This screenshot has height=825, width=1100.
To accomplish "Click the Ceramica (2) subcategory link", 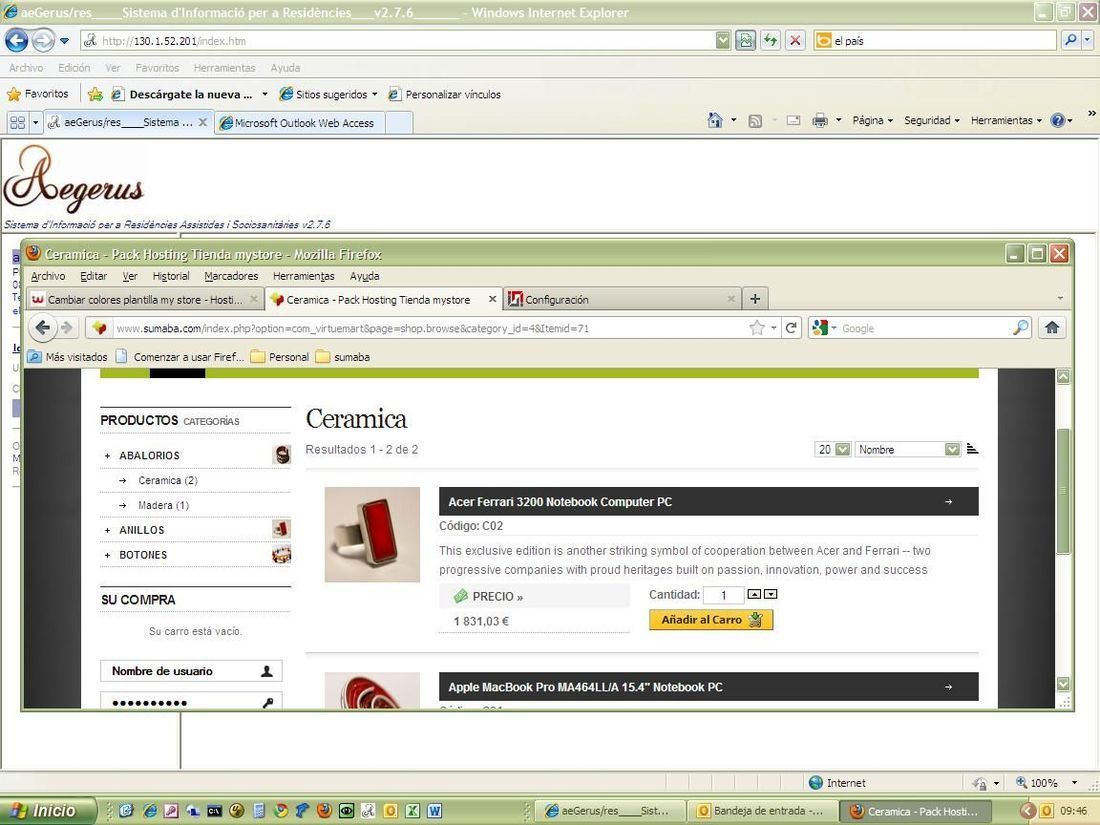I will click(x=168, y=481).
